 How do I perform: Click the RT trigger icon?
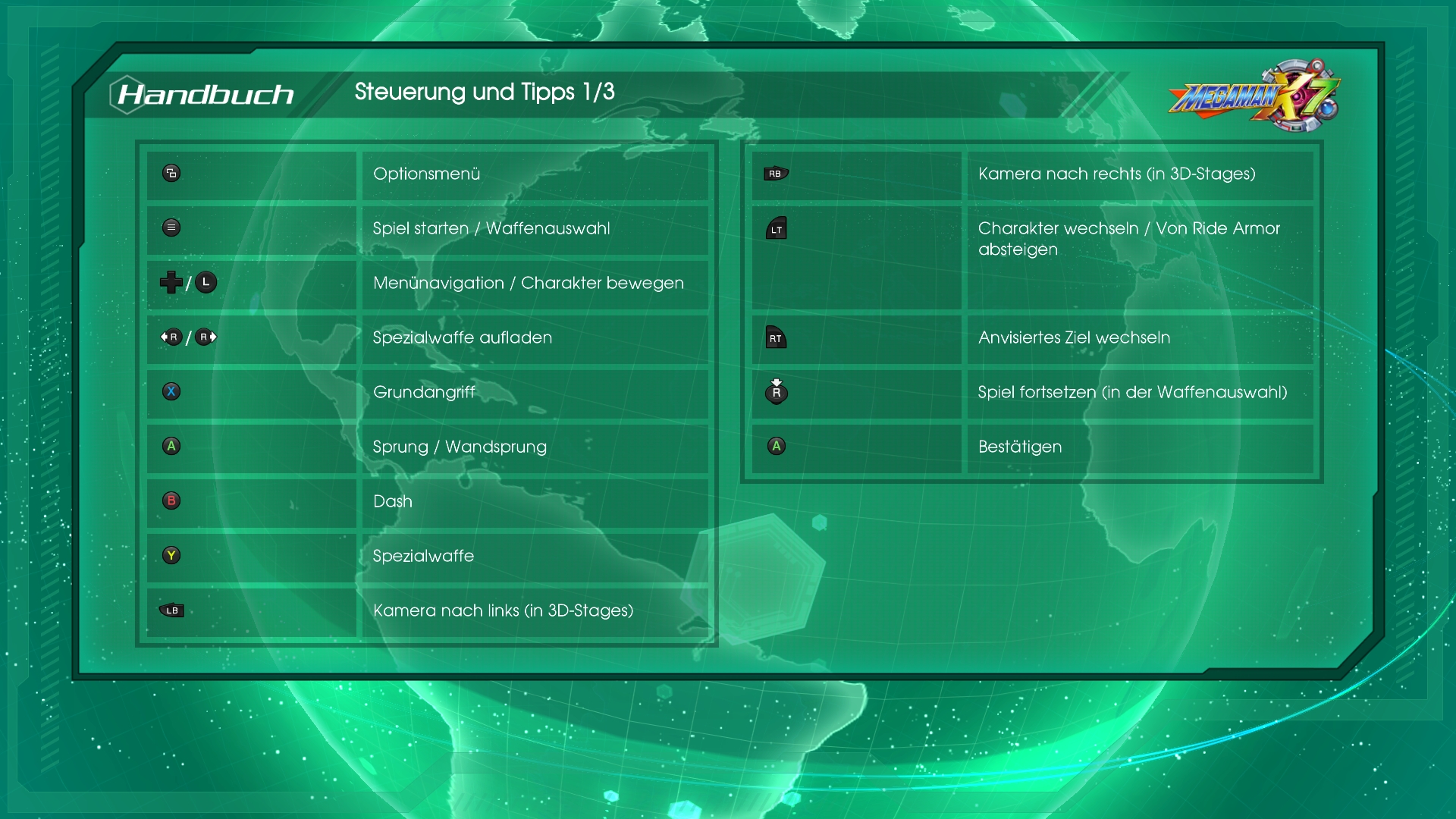coord(776,337)
